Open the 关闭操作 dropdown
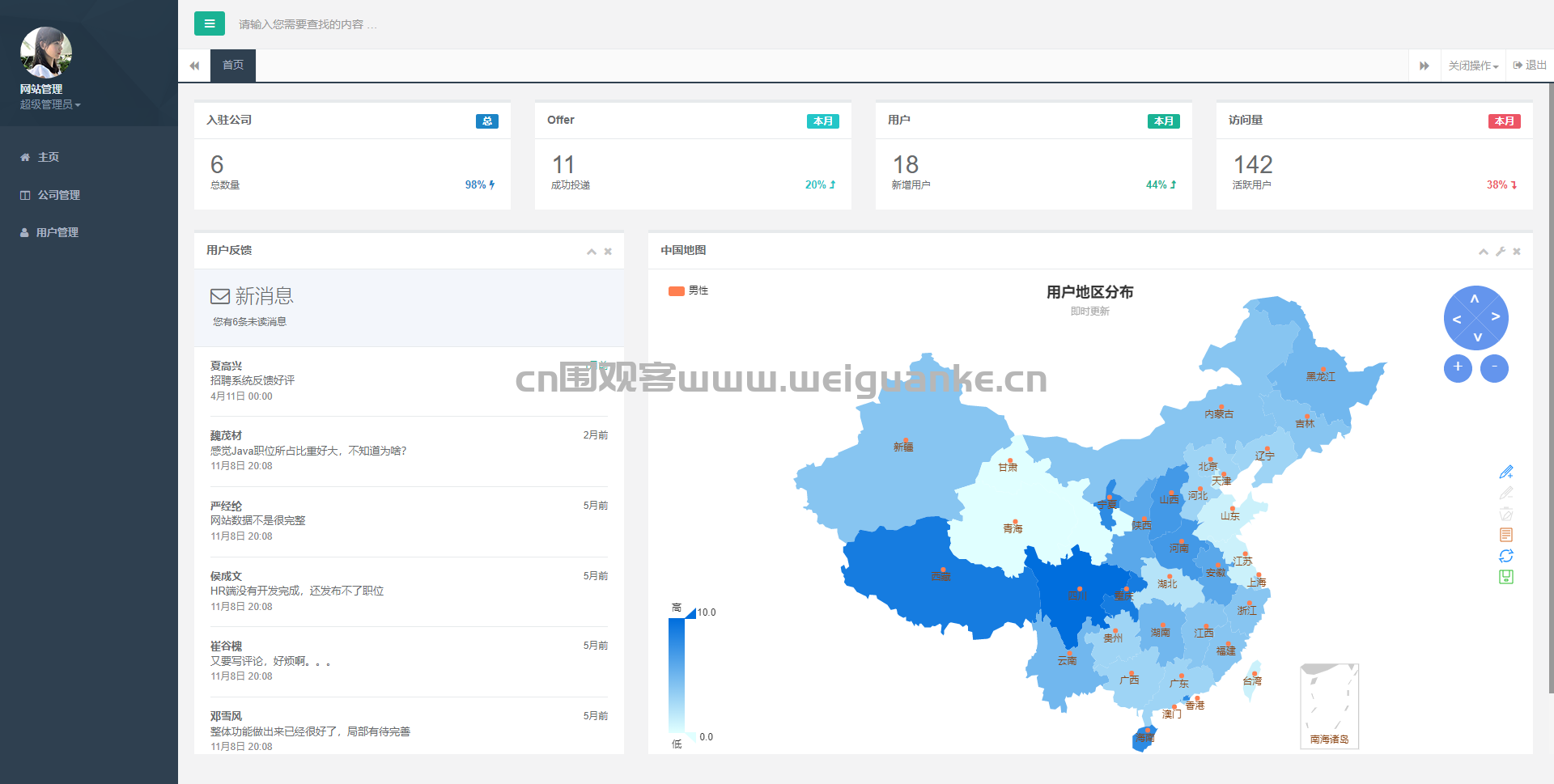The width and height of the screenshot is (1554, 784). pos(1473,66)
